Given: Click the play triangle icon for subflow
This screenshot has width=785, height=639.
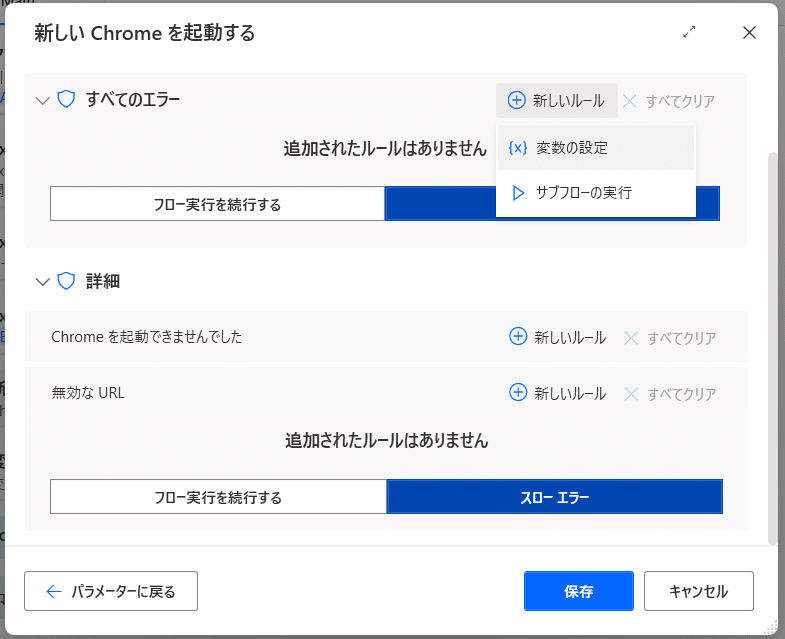Looking at the screenshot, I should [x=518, y=193].
